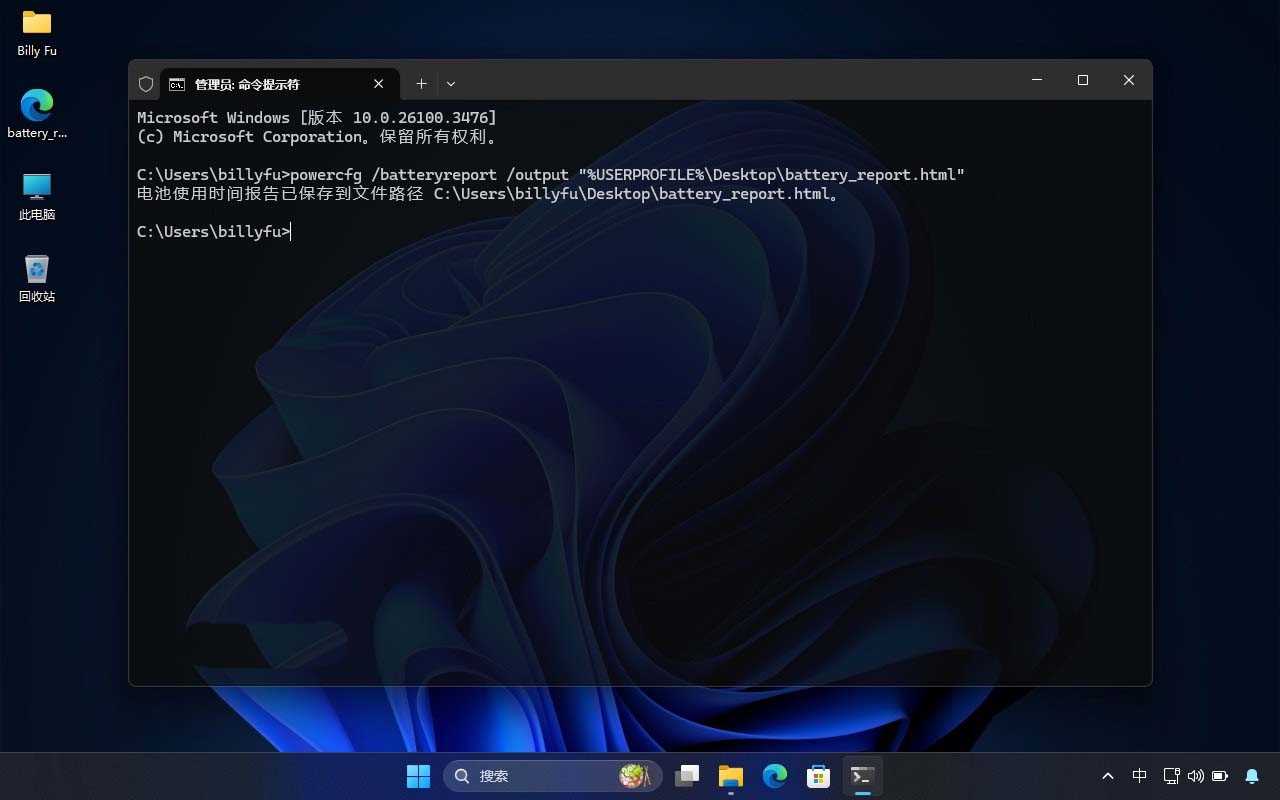Screen dimensions: 1280x800
Task: Expand hidden icons with the tray chevron
Action: click(1108, 775)
